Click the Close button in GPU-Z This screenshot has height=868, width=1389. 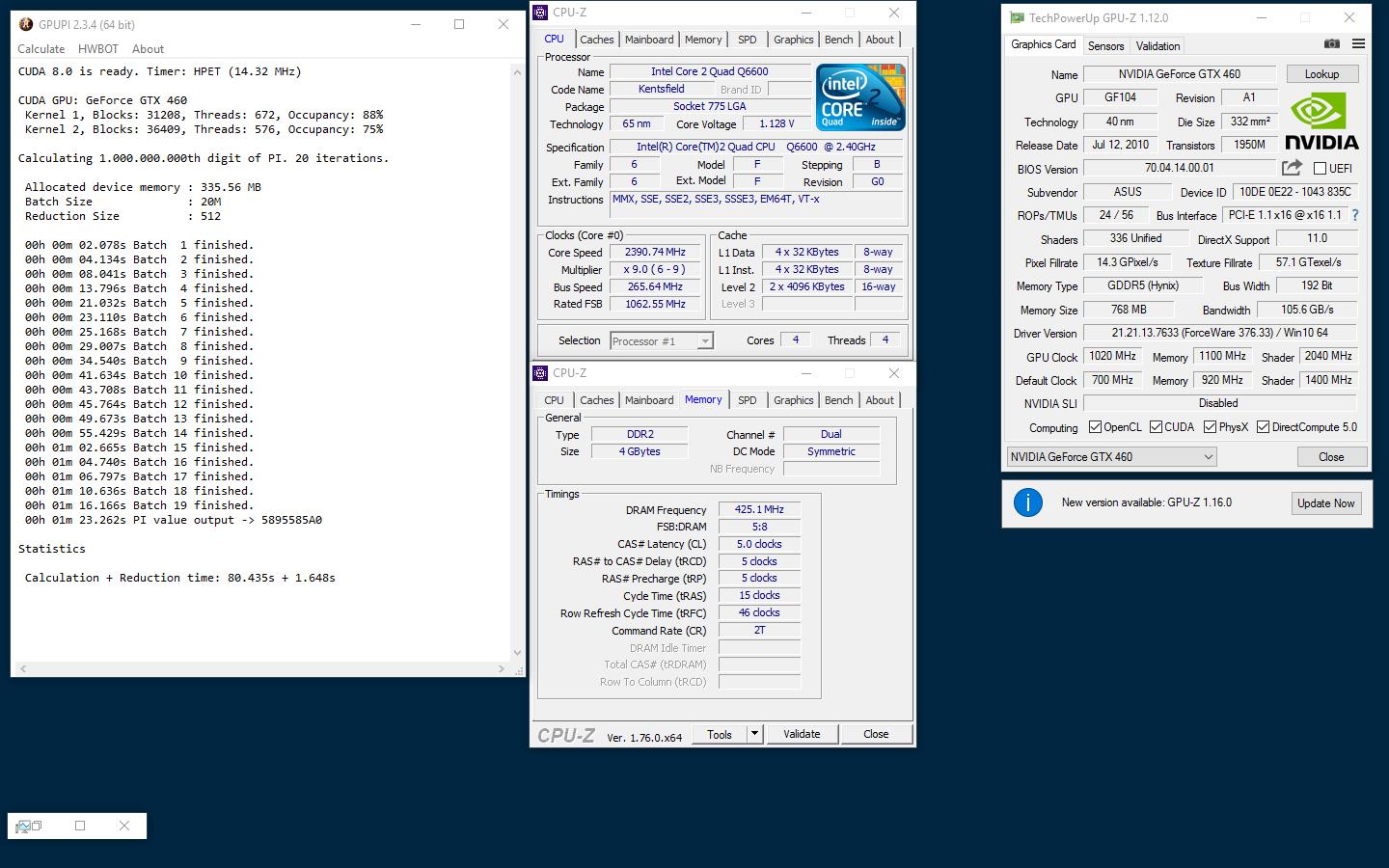click(x=1331, y=457)
